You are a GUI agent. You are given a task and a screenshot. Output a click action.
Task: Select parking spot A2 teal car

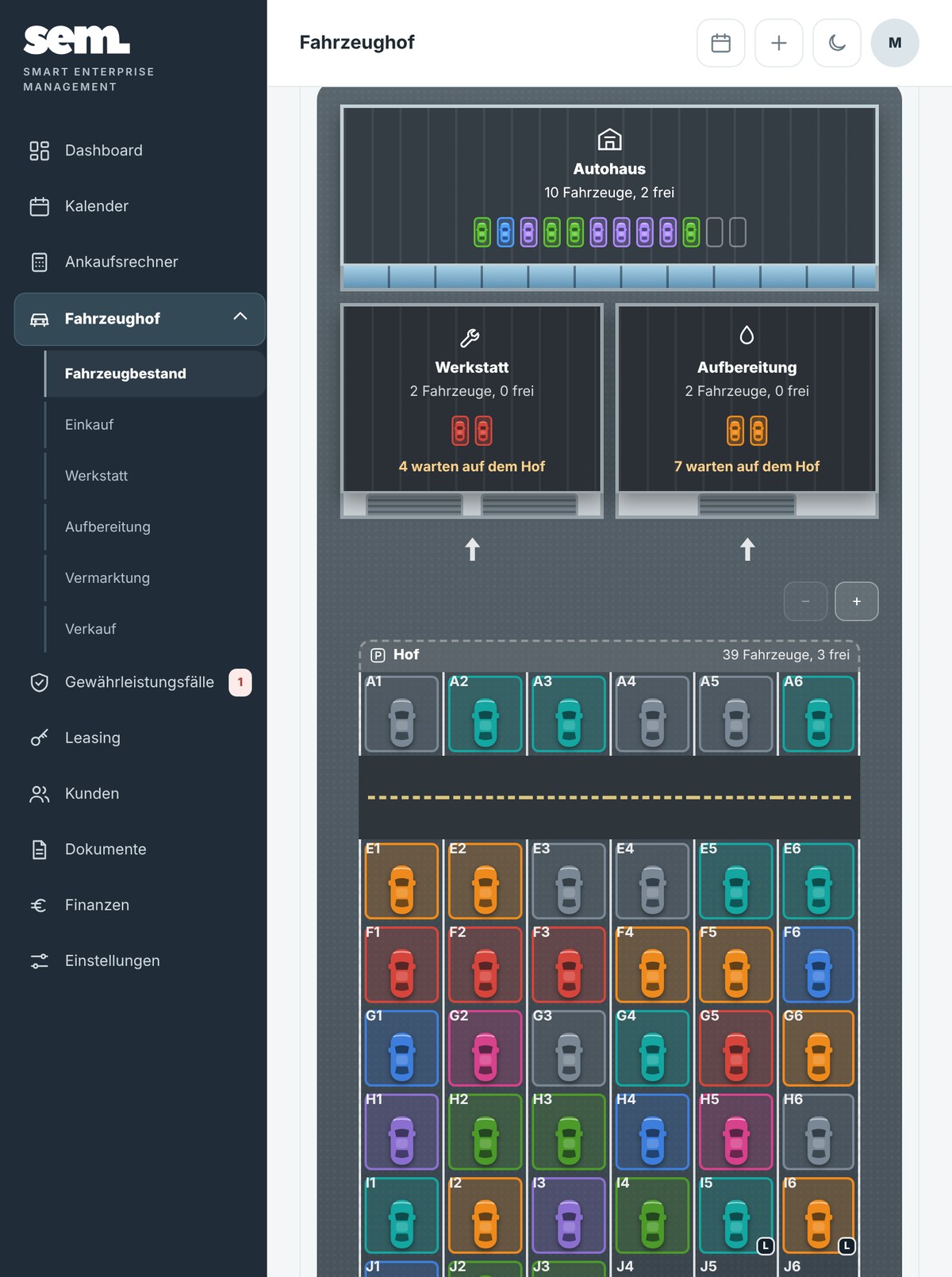click(486, 714)
